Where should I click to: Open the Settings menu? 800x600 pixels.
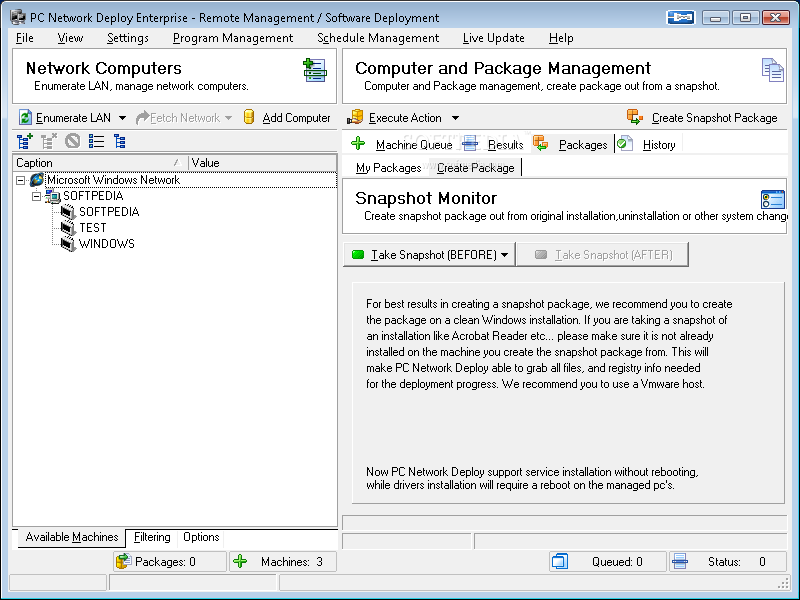[x=128, y=38]
